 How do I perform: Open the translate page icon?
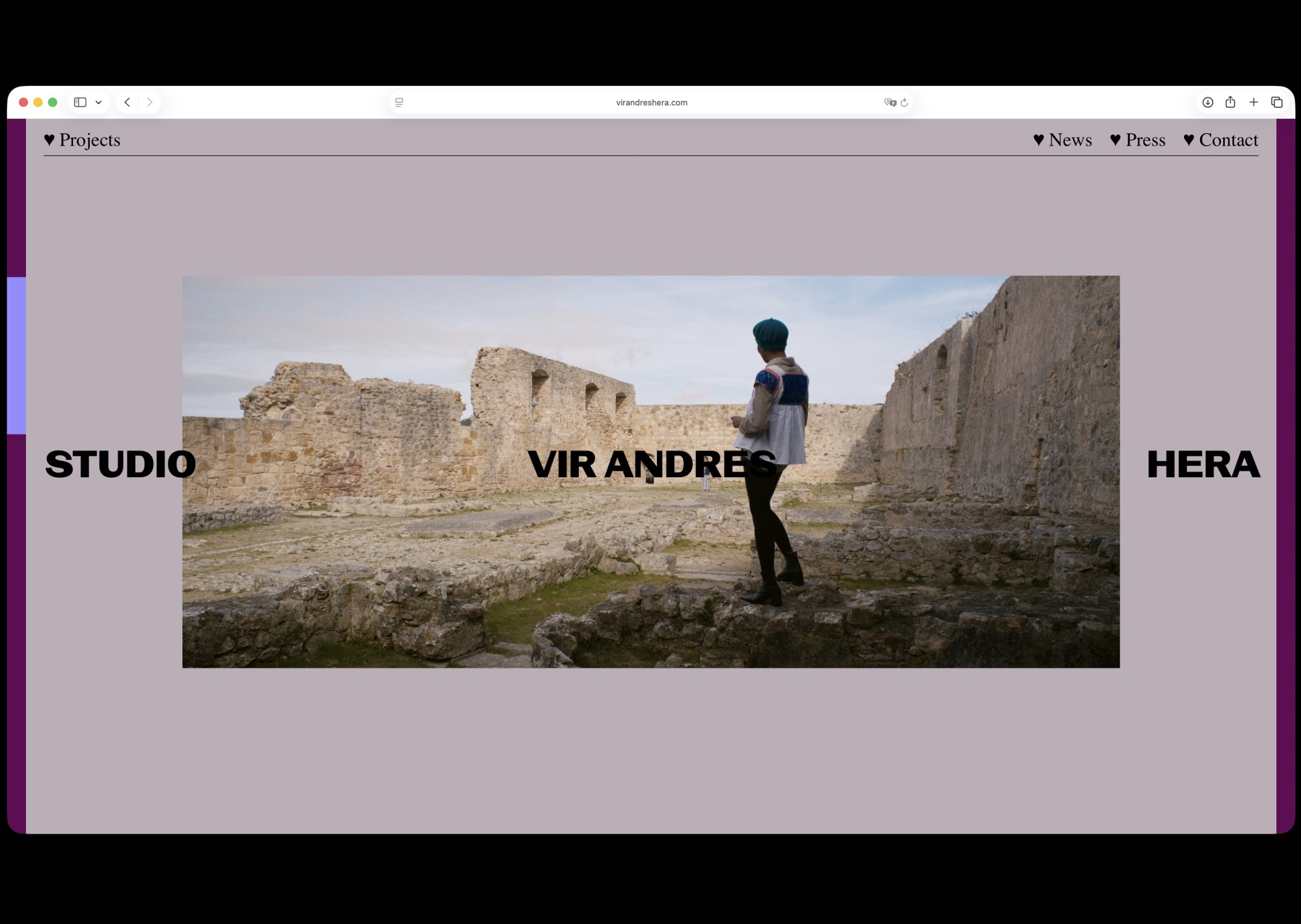[890, 102]
